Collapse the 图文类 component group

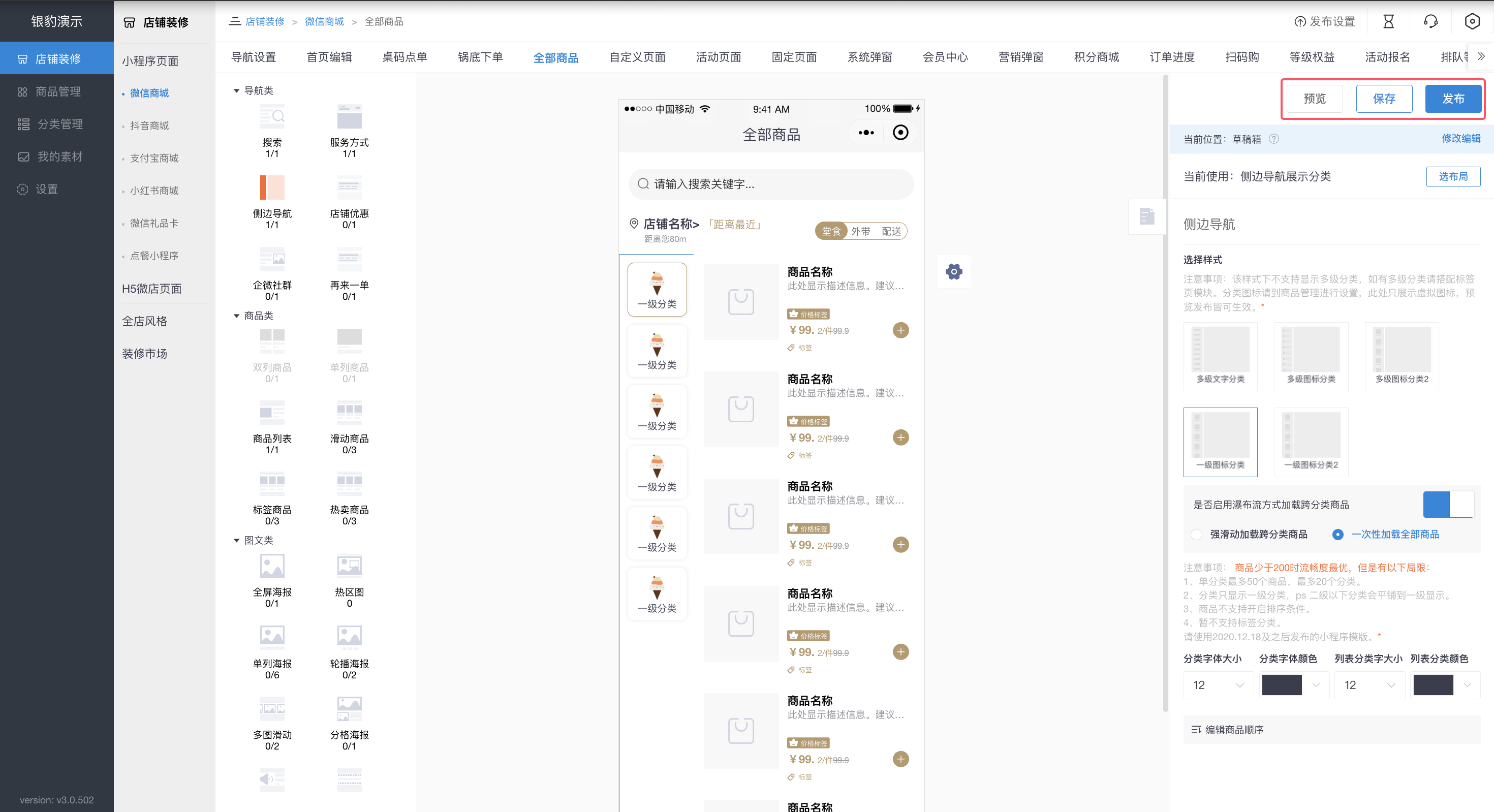pos(236,541)
